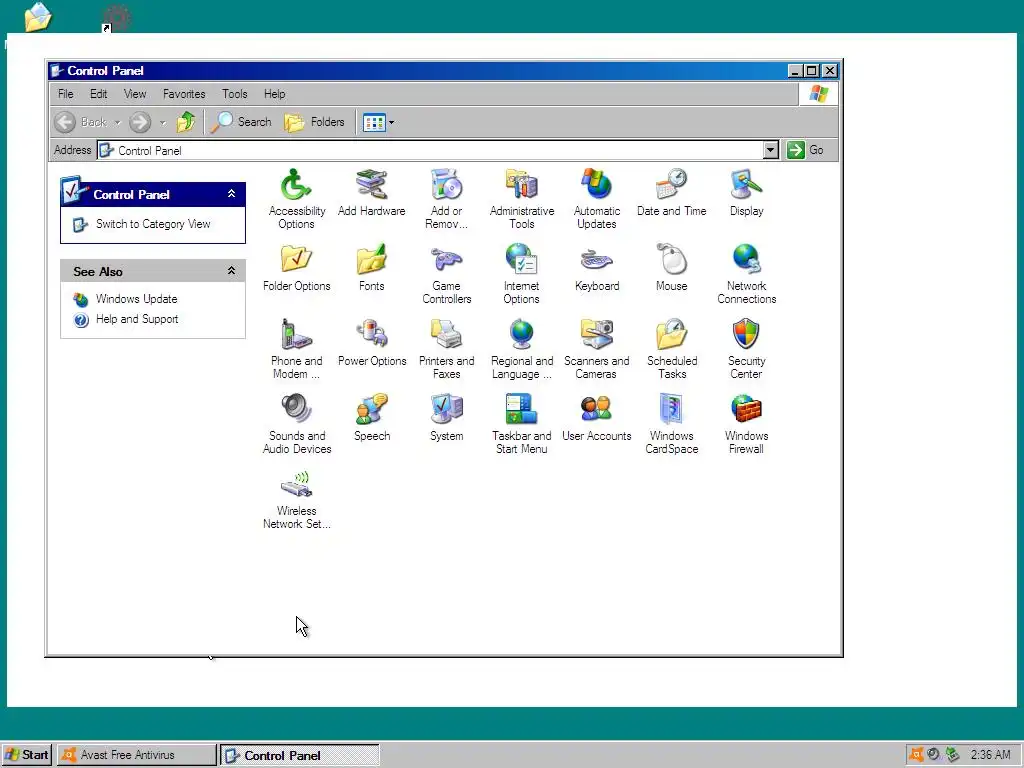The height and width of the screenshot is (768, 1024).
Task: Open Help and Support link
Action: tap(137, 319)
